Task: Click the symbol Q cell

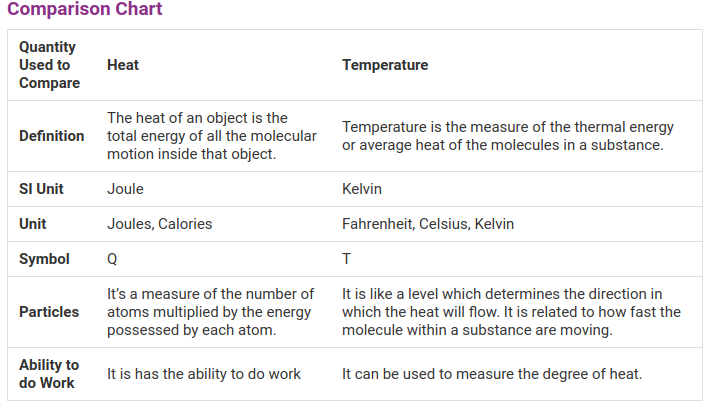Action: click(112, 259)
